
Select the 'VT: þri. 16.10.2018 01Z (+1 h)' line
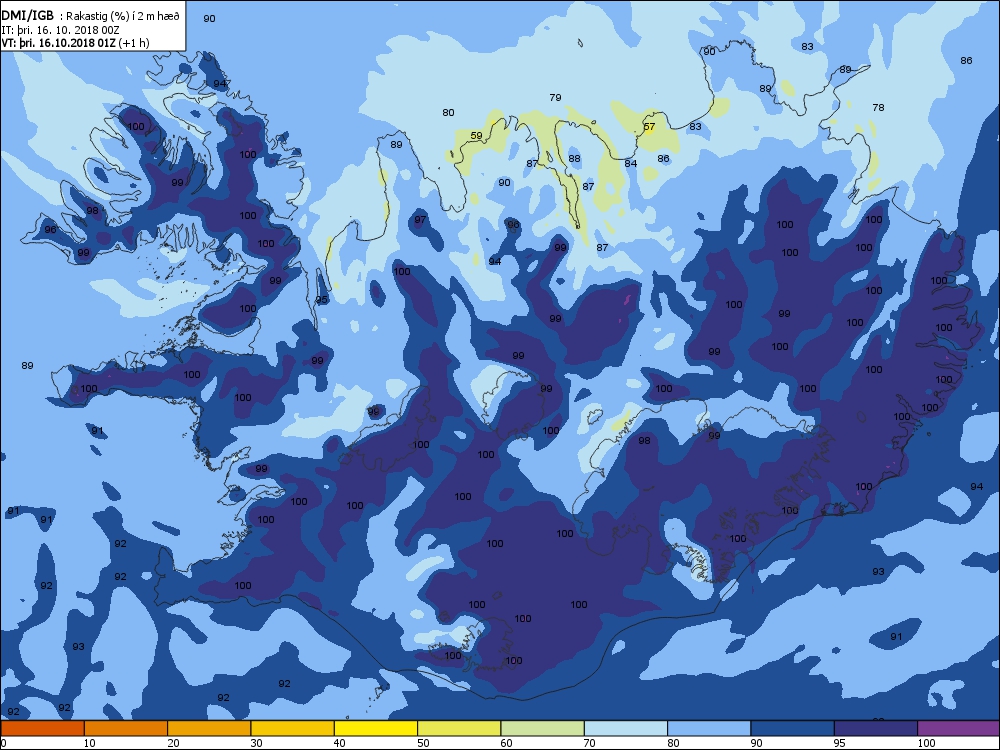click(75, 43)
